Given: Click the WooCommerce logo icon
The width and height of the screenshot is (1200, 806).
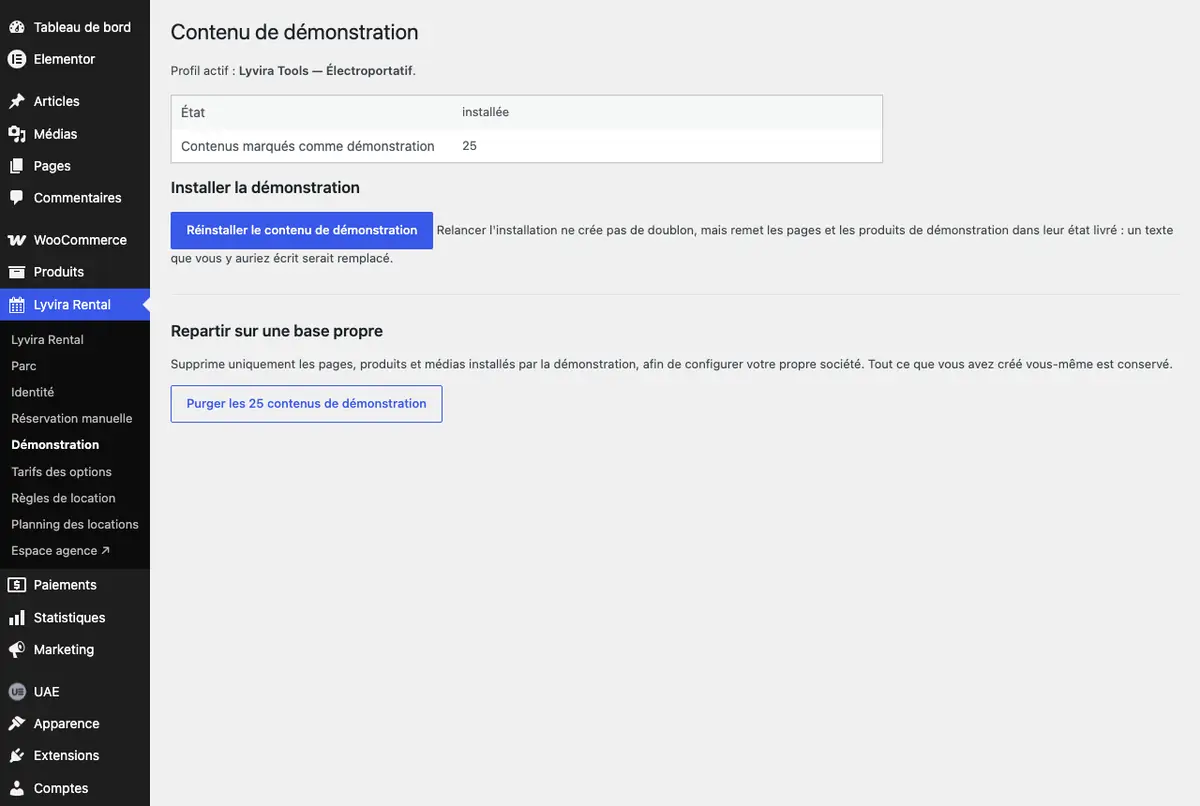Looking at the screenshot, I should point(17,240).
